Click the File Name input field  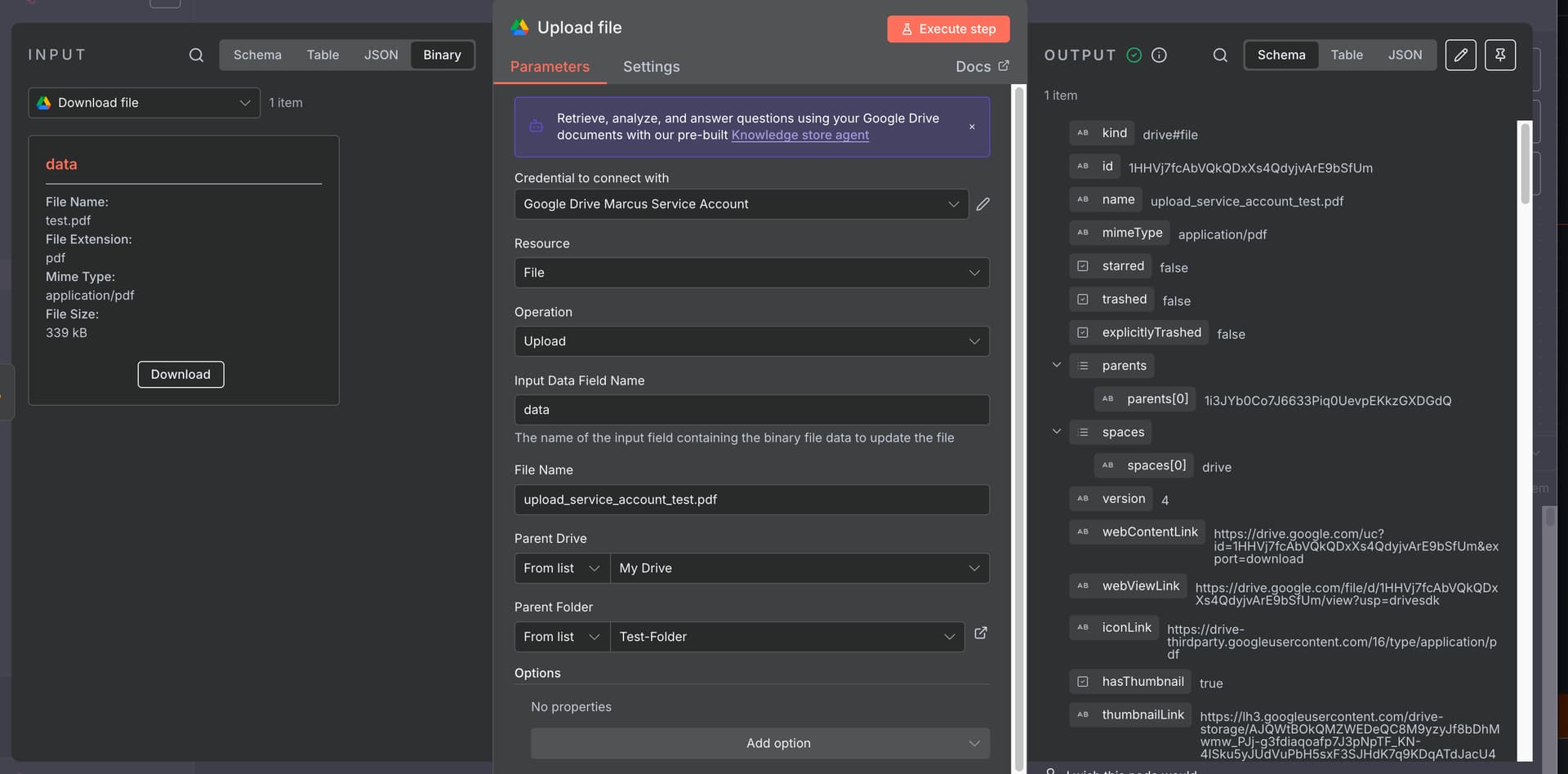(x=751, y=500)
